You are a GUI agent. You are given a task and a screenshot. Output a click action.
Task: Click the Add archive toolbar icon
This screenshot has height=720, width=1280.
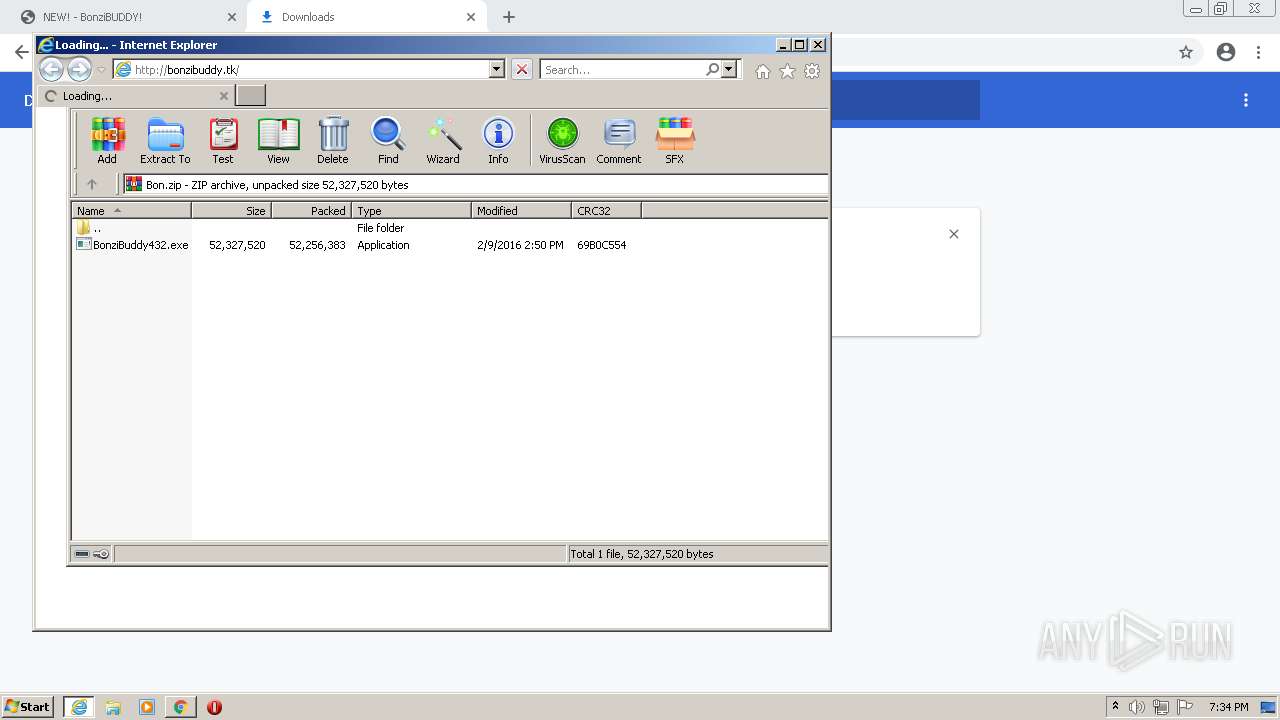pyautogui.click(x=107, y=141)
